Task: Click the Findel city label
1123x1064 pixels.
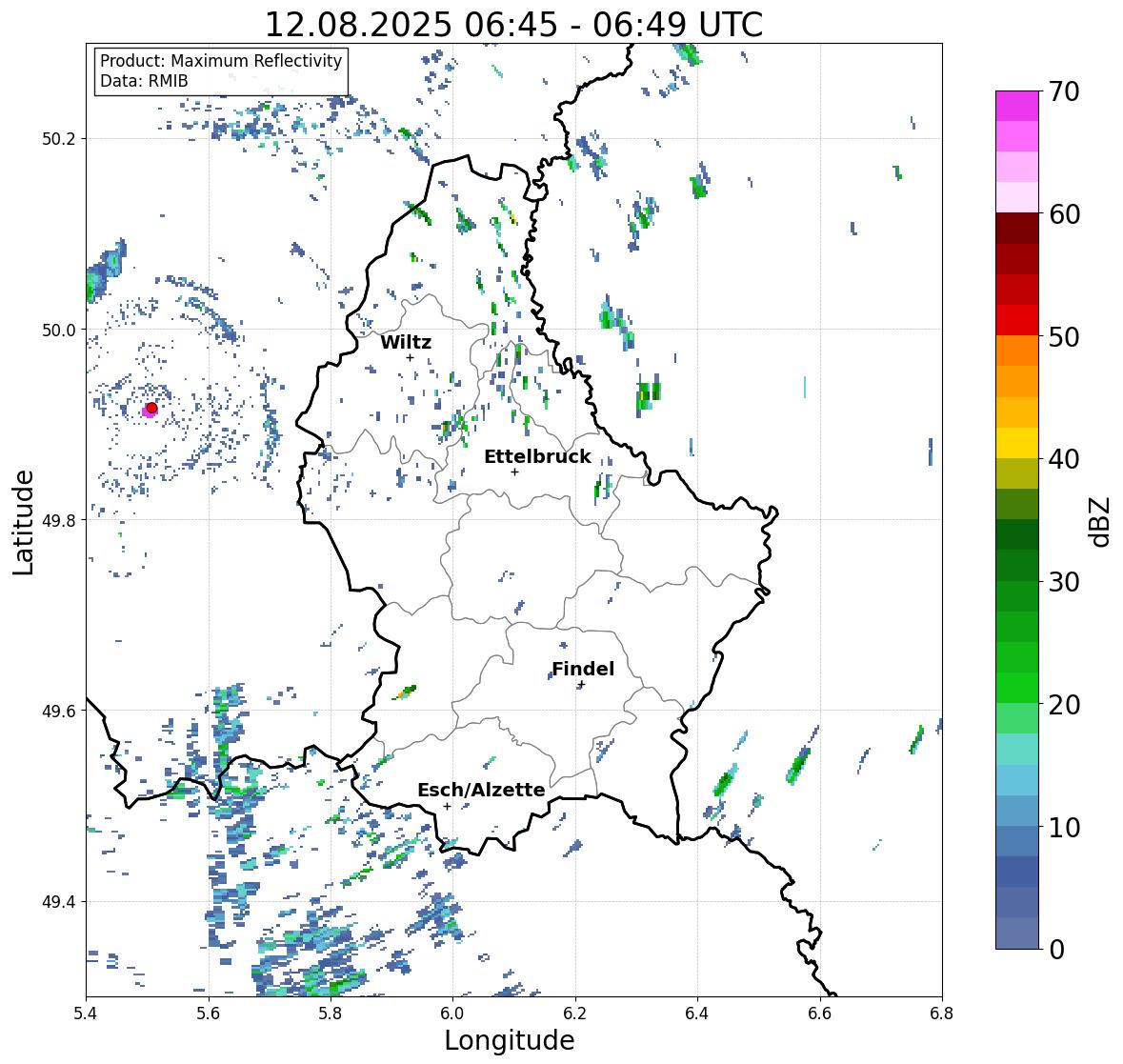Action: [583, 669]
